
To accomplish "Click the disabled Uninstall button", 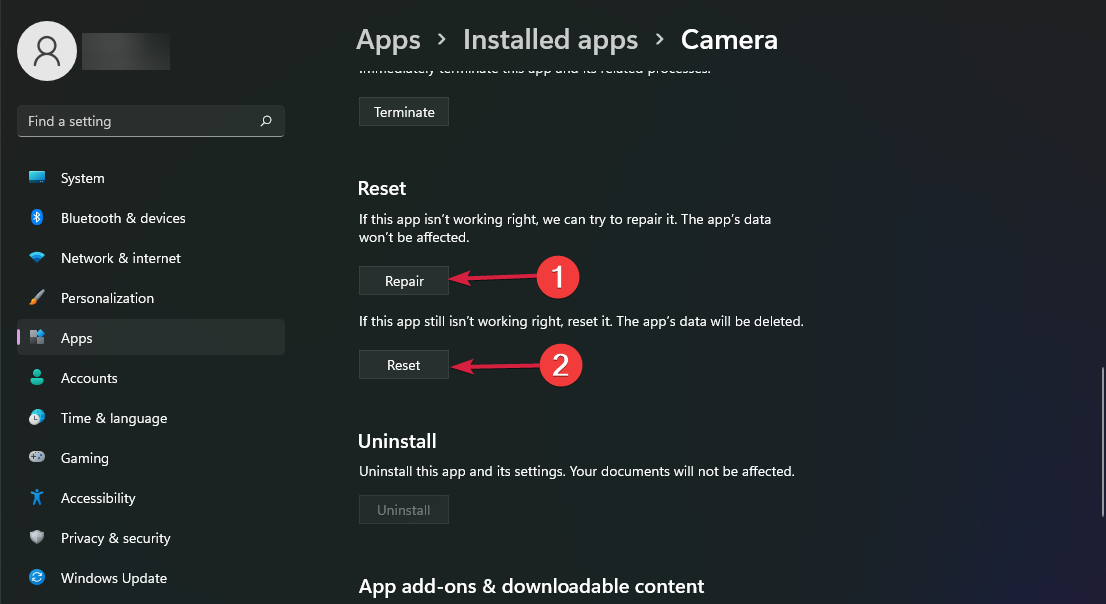I will tap(403, 509).
